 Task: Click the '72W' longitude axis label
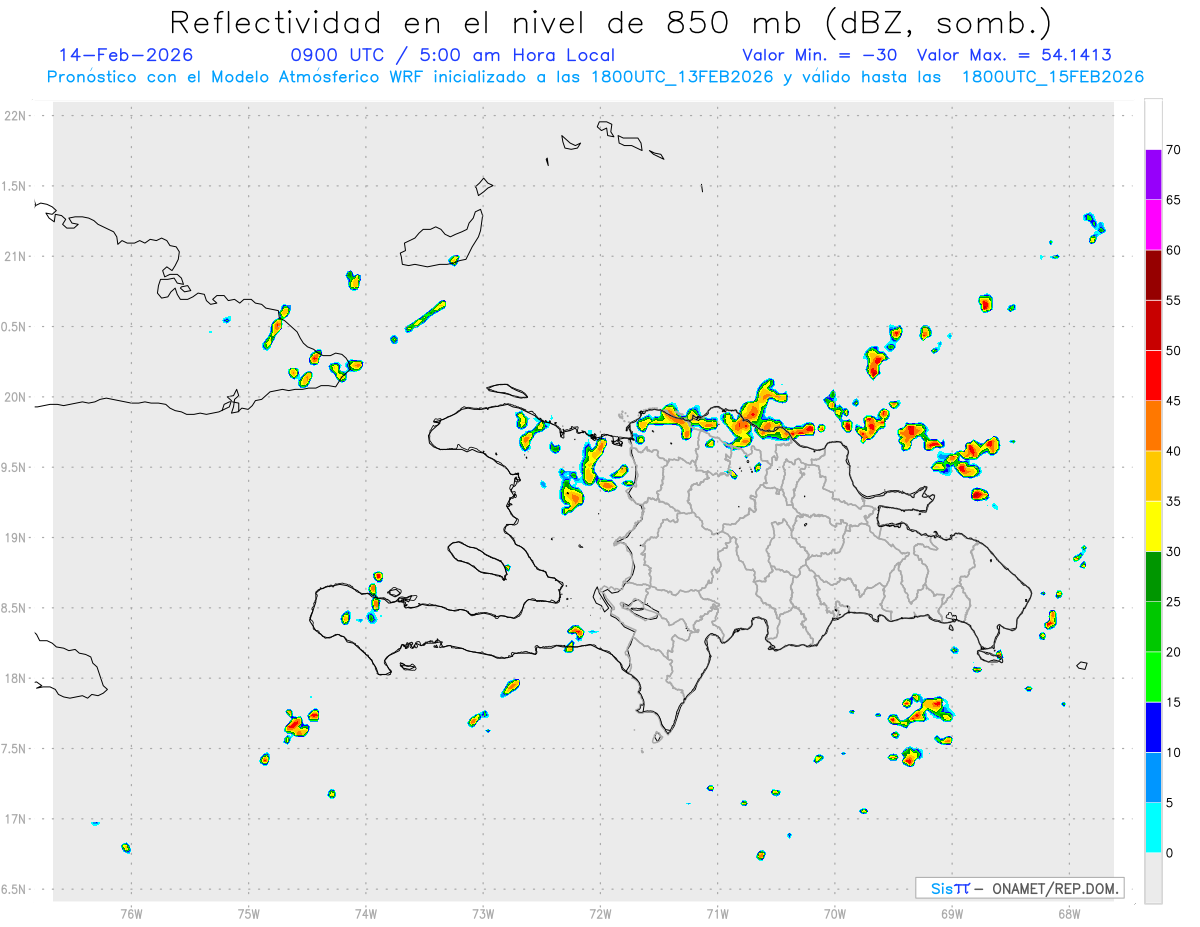[600, 913]
